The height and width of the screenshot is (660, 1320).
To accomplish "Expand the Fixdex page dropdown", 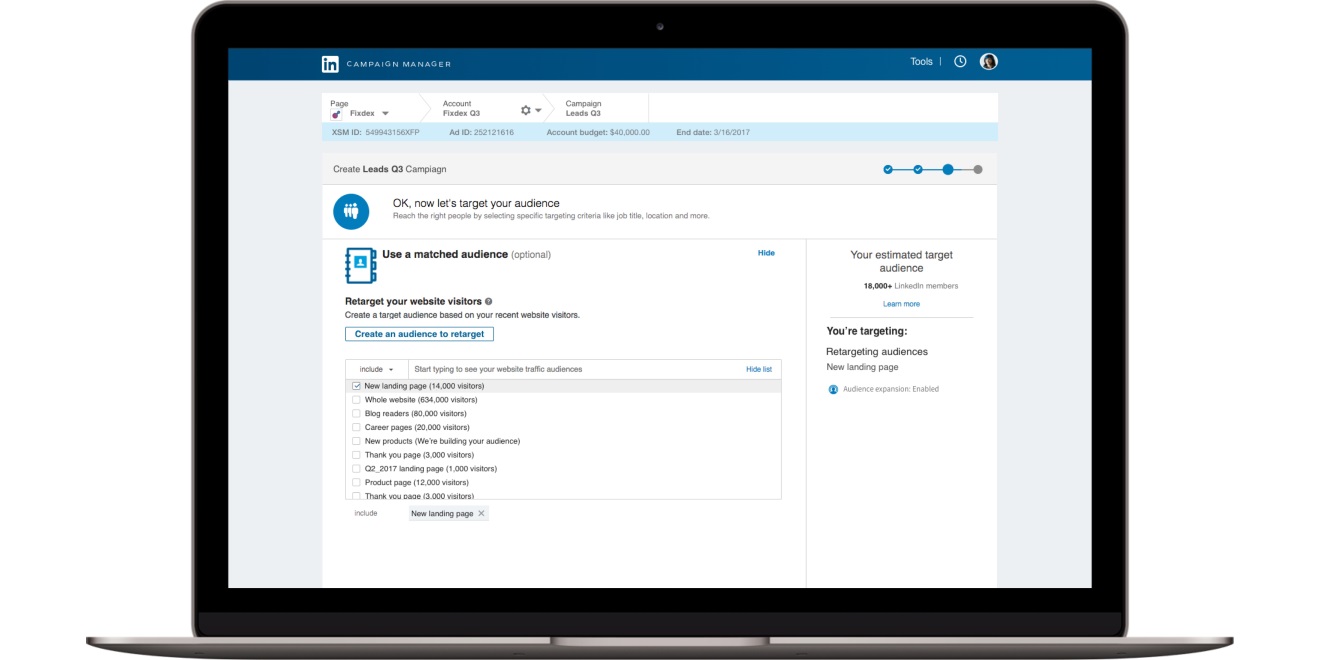I will coord(385,114).
